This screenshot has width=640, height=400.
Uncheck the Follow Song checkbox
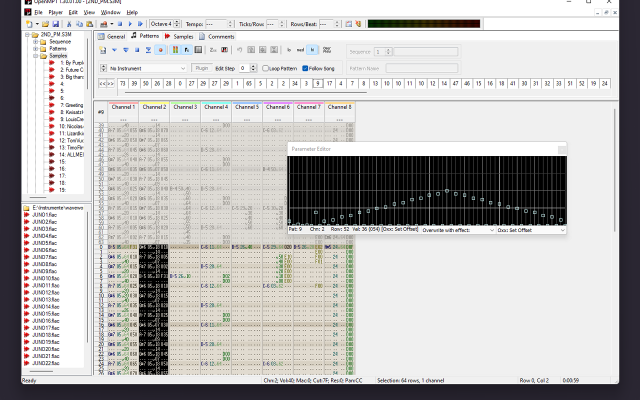pyautogui.click(x=305, y=68)
